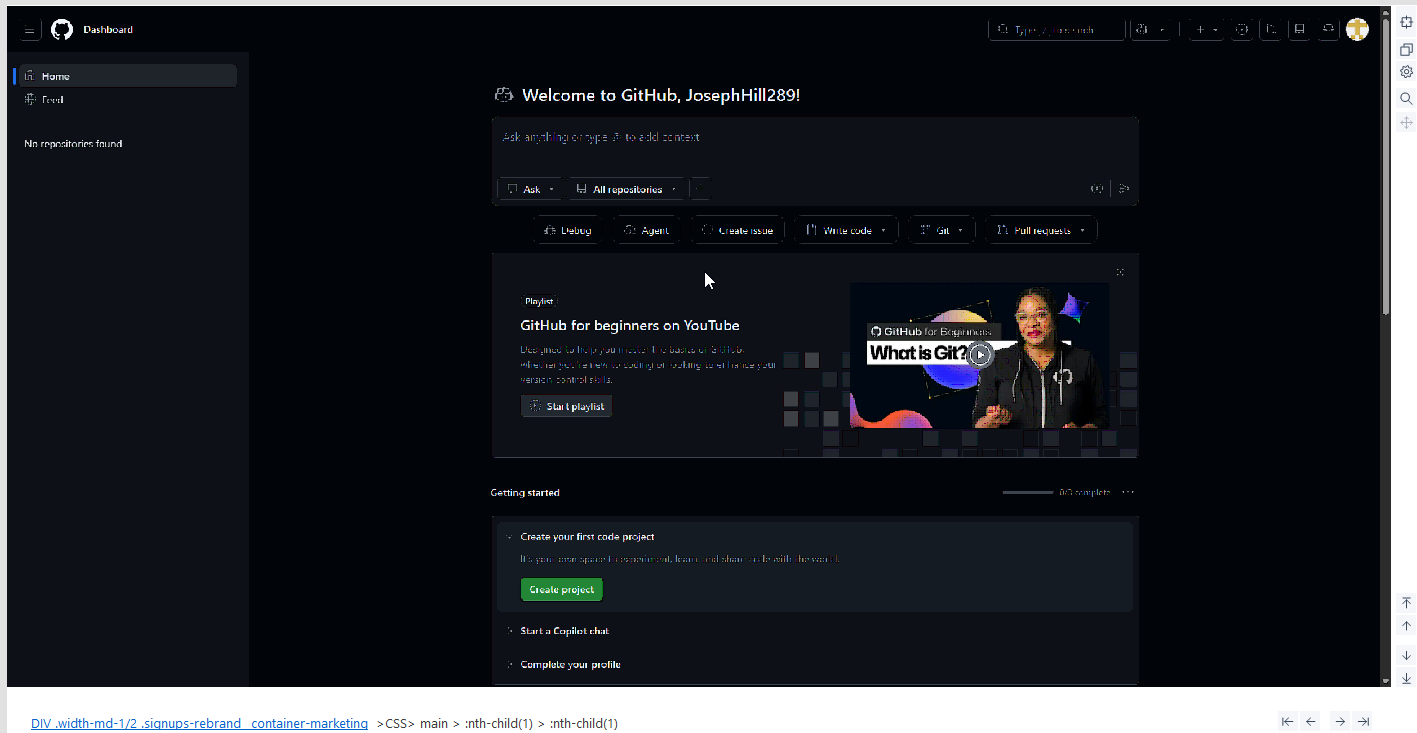Dismiss the playlist card with X
Image resolution: width=1417 pixels, height=733 pixels.
pos(1120,272)
